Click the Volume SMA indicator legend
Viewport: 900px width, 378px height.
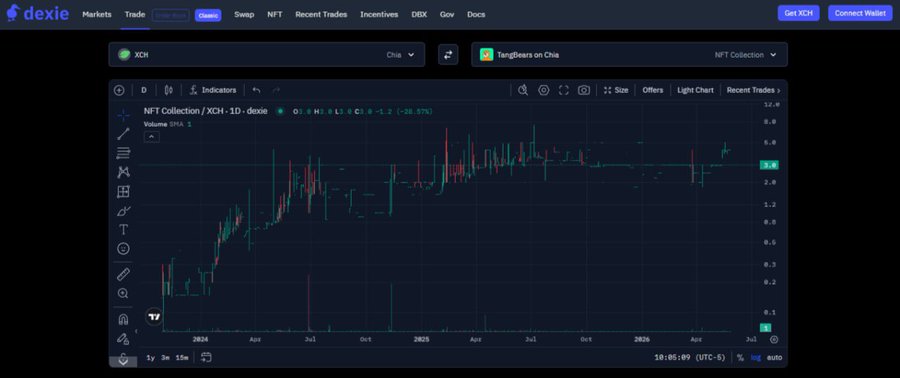[168, 124]
